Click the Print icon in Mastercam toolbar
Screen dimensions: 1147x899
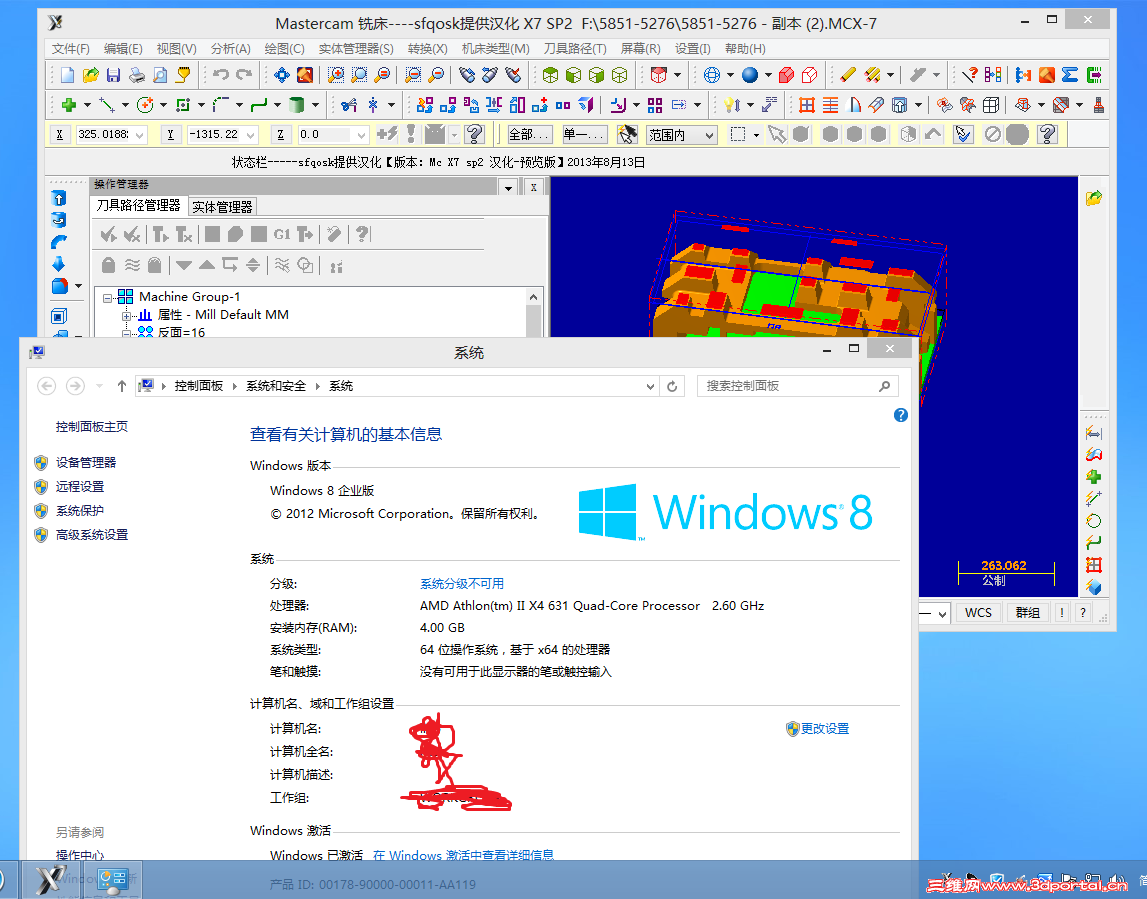(137, 75)
